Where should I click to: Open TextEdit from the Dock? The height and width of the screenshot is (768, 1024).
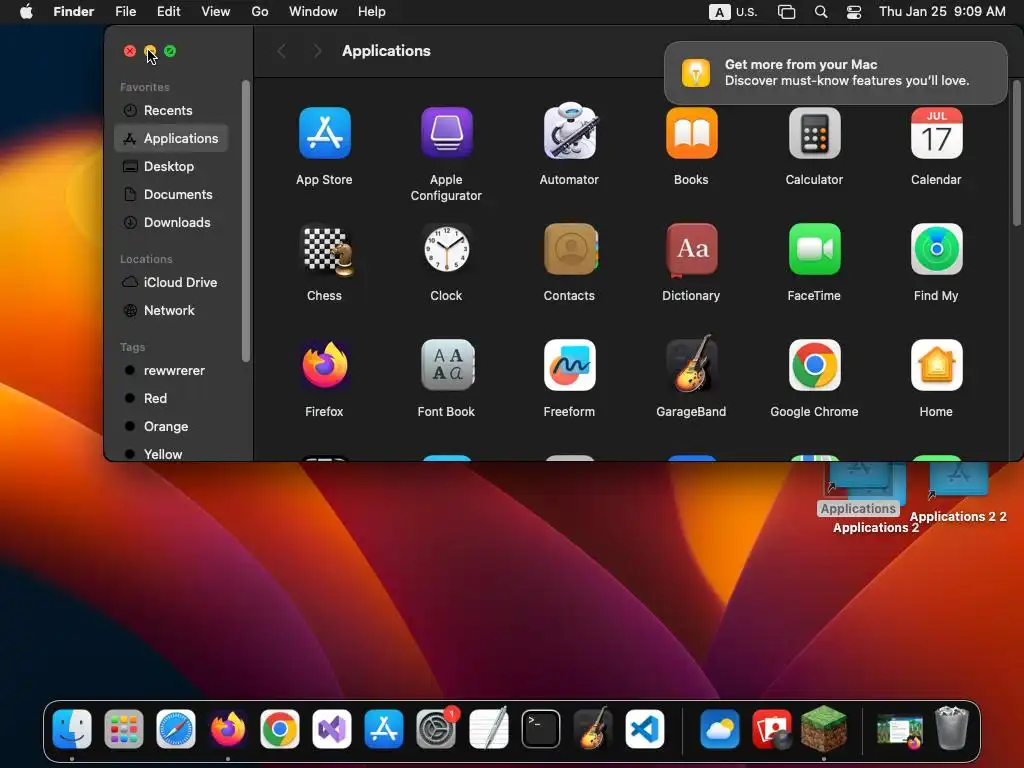488,729
